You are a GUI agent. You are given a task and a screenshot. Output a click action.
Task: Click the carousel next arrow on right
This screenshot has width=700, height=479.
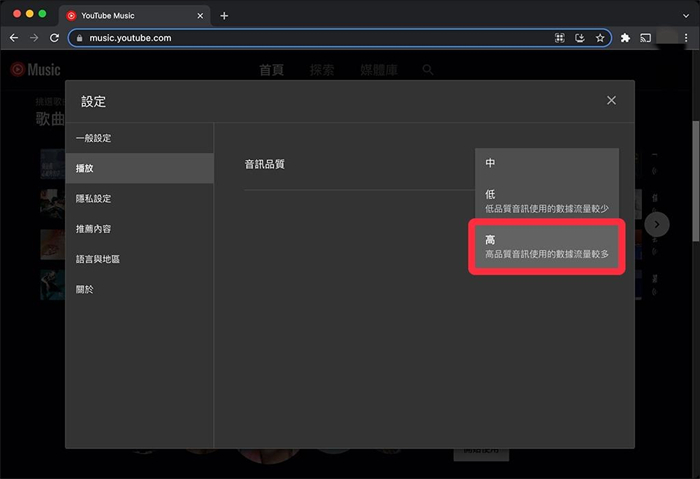click(656, 224)
